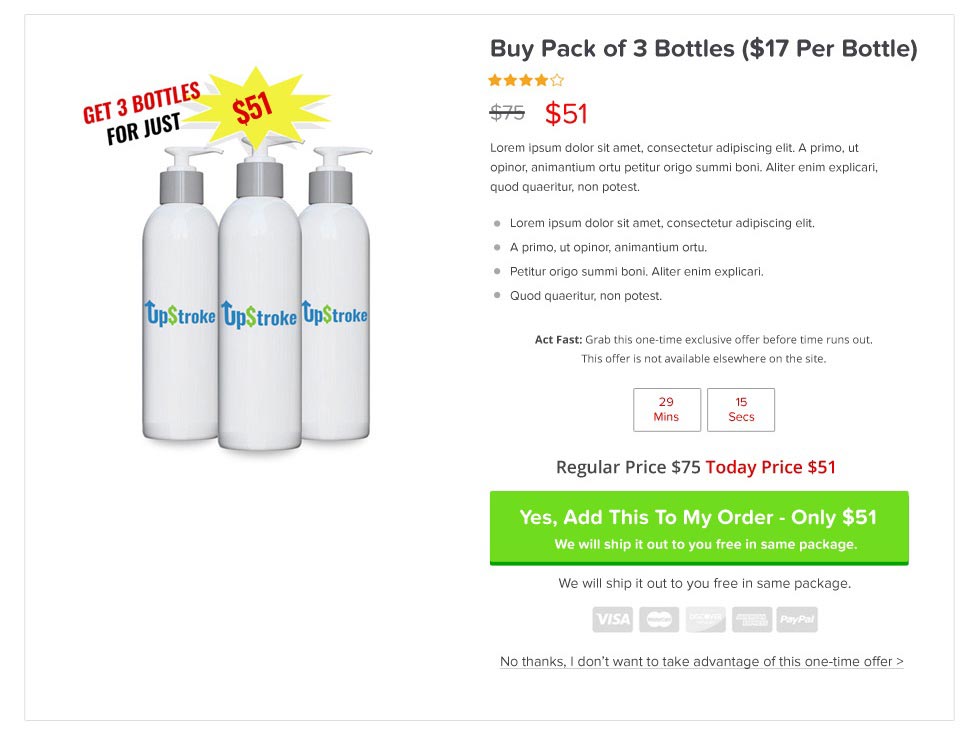
Task: Click the Discover card icon
Action: pyautogui.click(x=704, y=620)
